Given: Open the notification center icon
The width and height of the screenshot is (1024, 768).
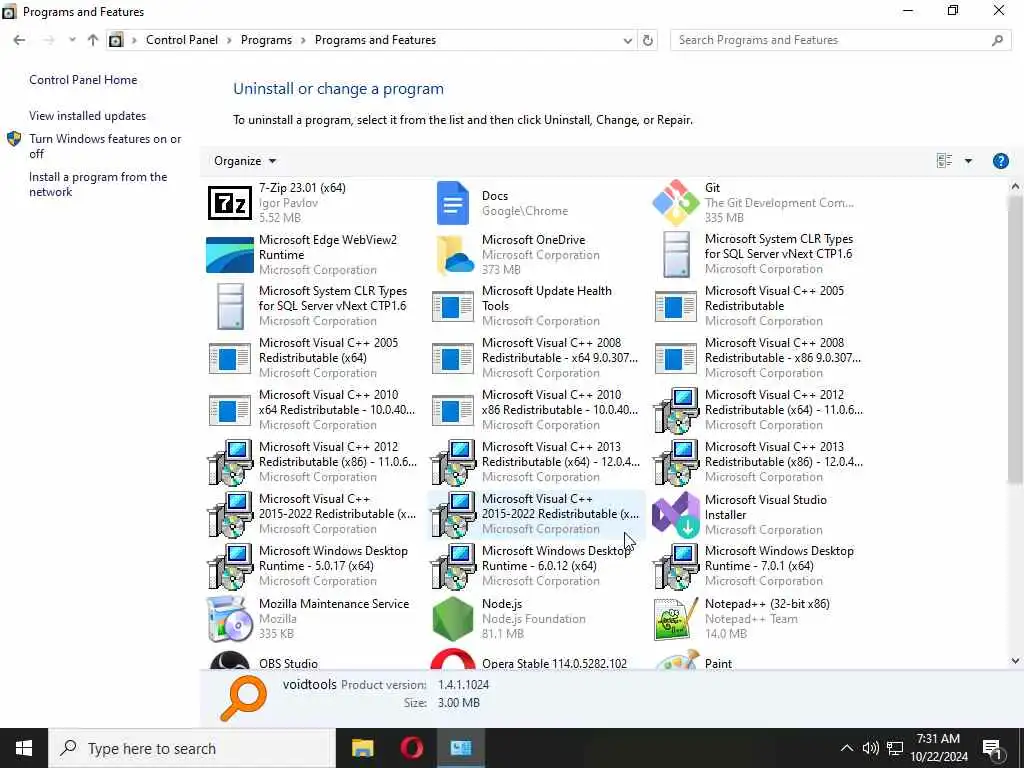Looking at the screenshot, I should pyautogui.click(x=992, y=748).
